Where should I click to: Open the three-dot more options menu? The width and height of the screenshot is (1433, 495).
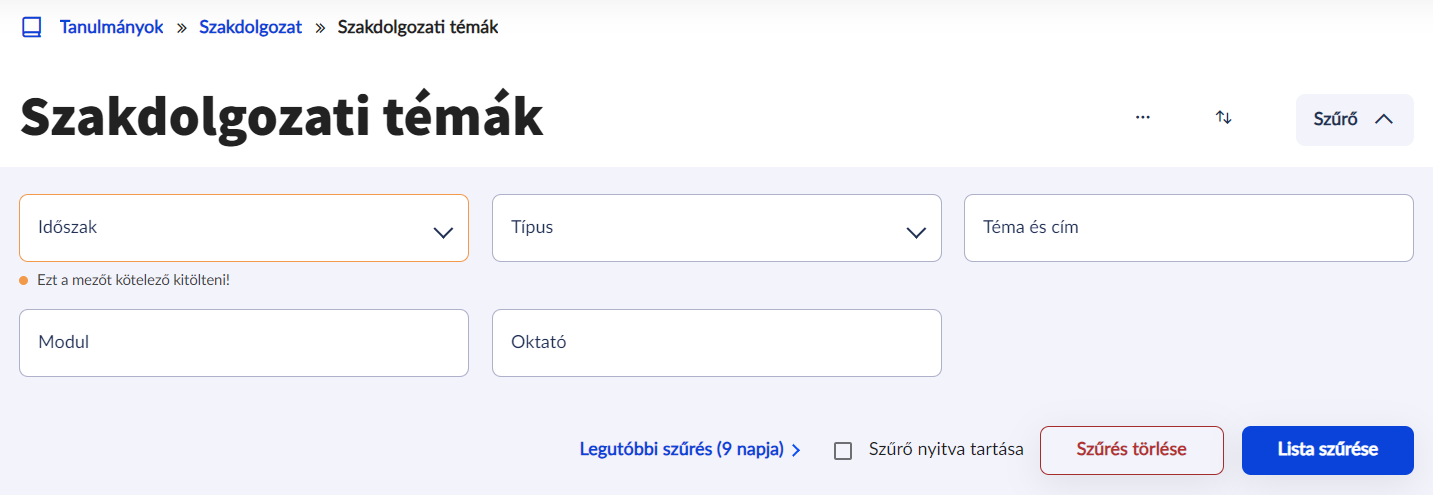[x=1143, y=118]
